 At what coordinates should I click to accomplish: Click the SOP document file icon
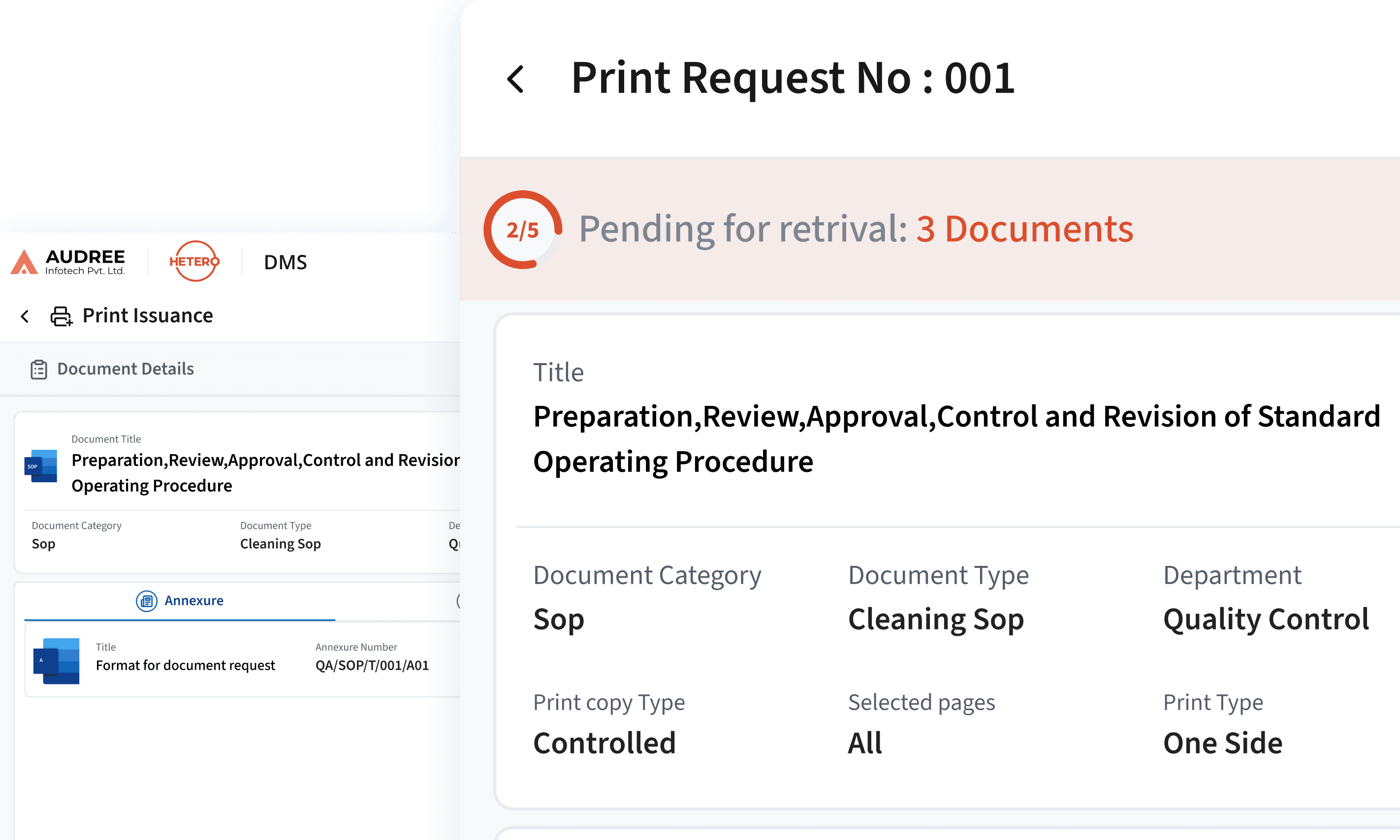point(41,466)
